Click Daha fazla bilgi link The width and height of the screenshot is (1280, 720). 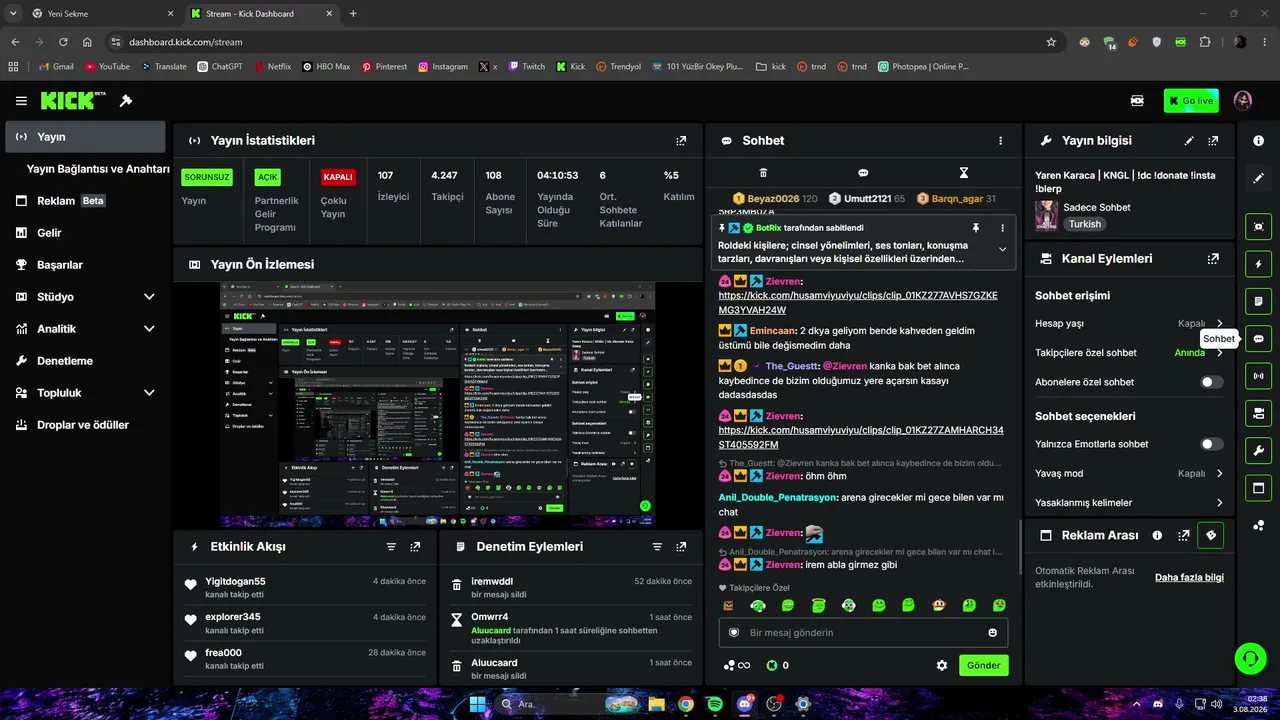1189,578
